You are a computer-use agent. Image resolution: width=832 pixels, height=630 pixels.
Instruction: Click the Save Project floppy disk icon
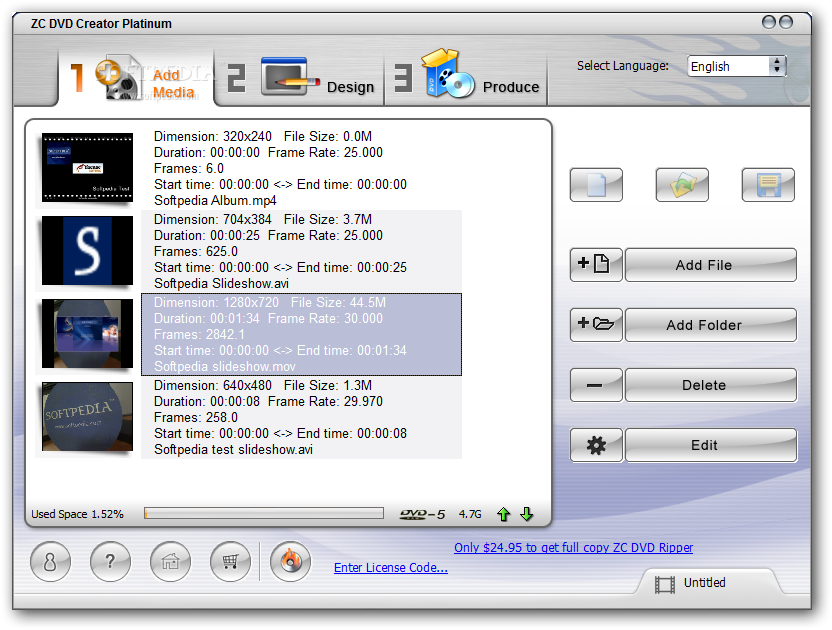768,185
